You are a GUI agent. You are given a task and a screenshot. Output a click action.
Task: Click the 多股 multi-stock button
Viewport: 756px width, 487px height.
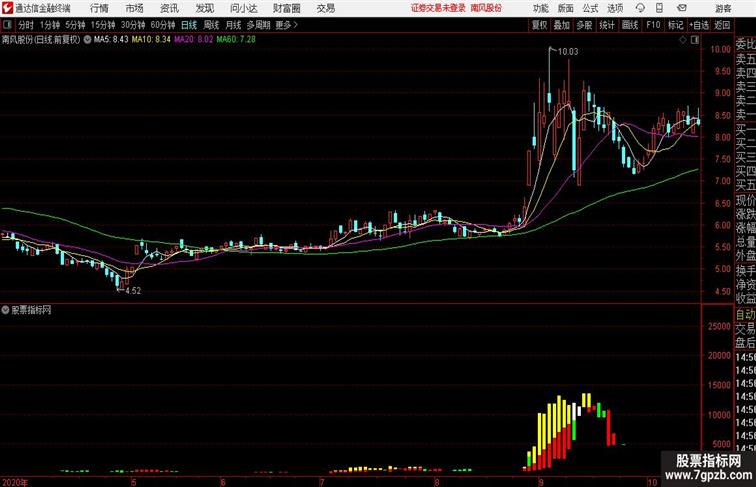click(584, 25)
